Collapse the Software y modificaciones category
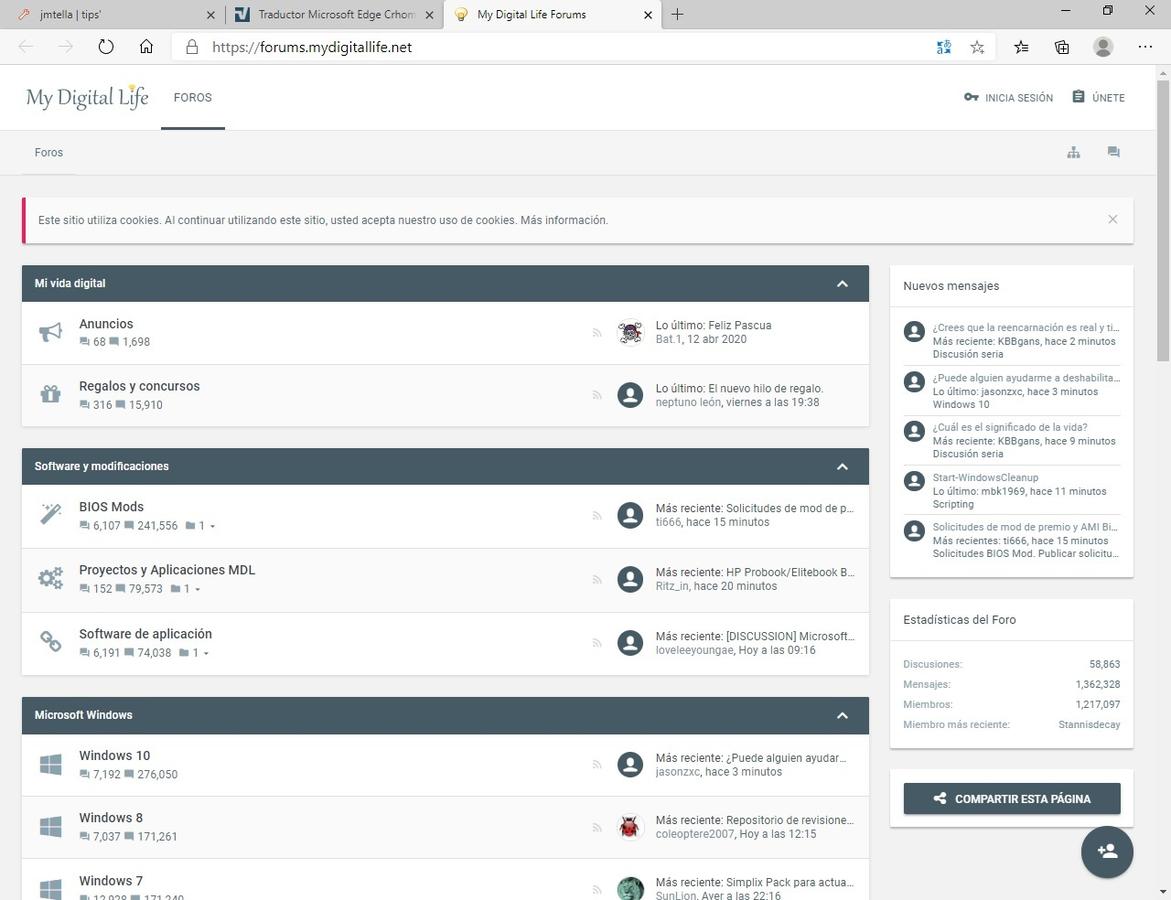Viewport: 1171px width, 900px height. point(842,467)
